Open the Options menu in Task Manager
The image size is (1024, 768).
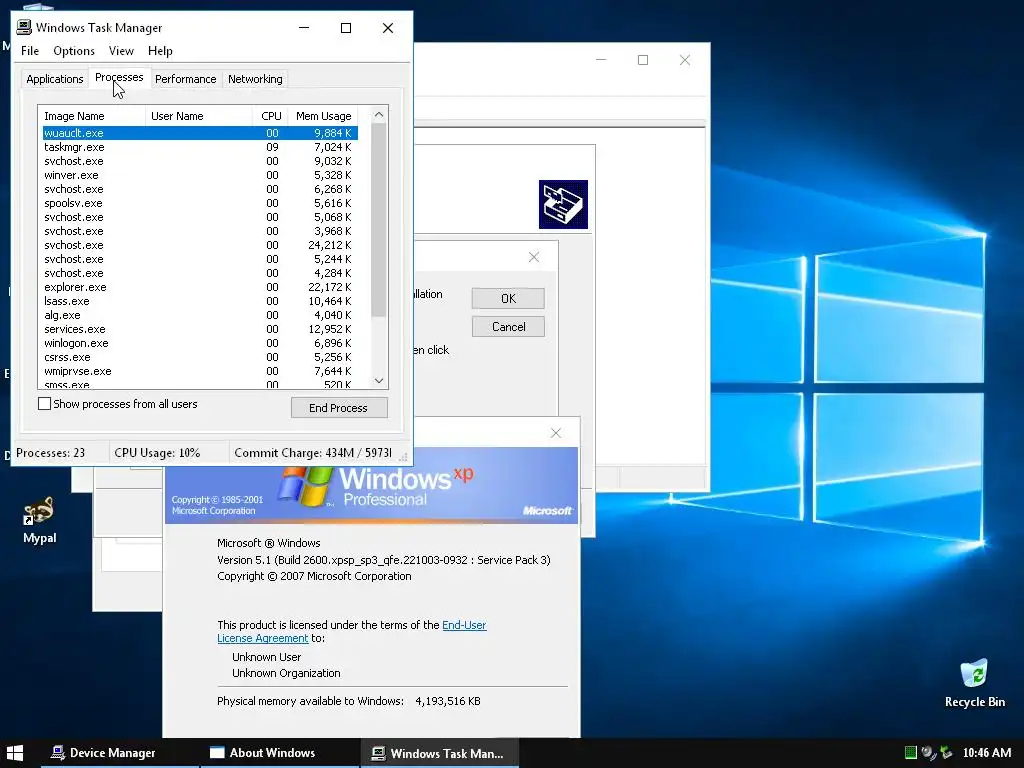tap(74, 51)
